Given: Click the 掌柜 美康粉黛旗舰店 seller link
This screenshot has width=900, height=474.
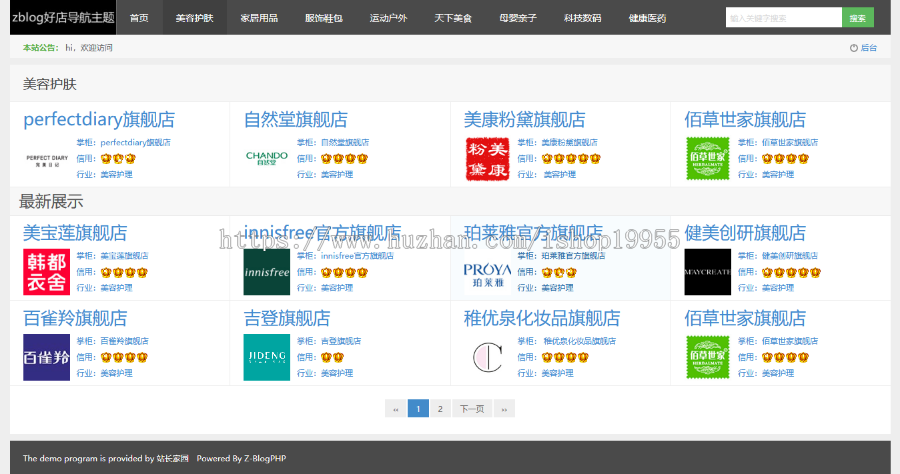Looking at the screenshot, I should point(569,142).
